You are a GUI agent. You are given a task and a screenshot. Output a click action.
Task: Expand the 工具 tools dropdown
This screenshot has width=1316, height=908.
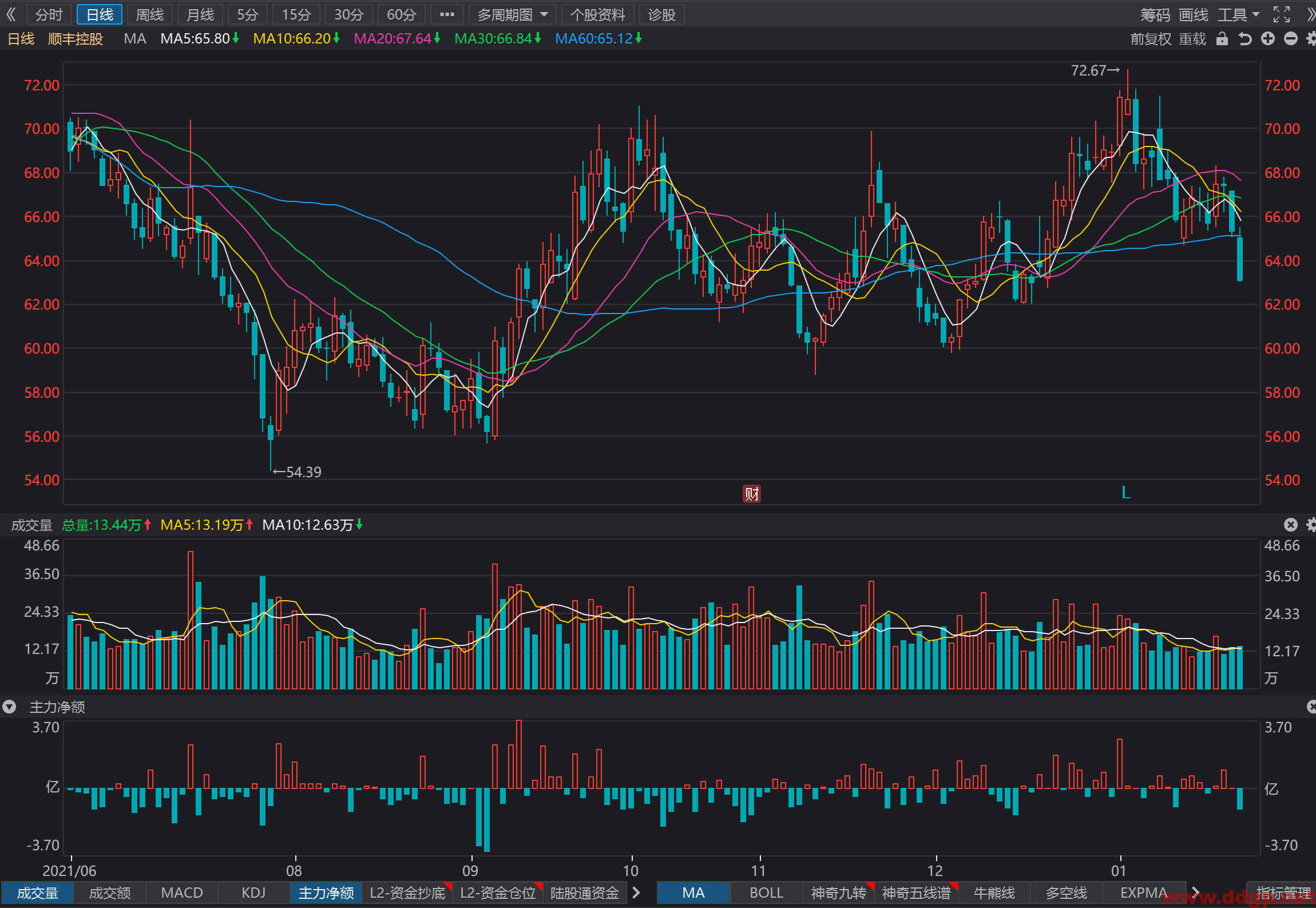click(1239, 15)
